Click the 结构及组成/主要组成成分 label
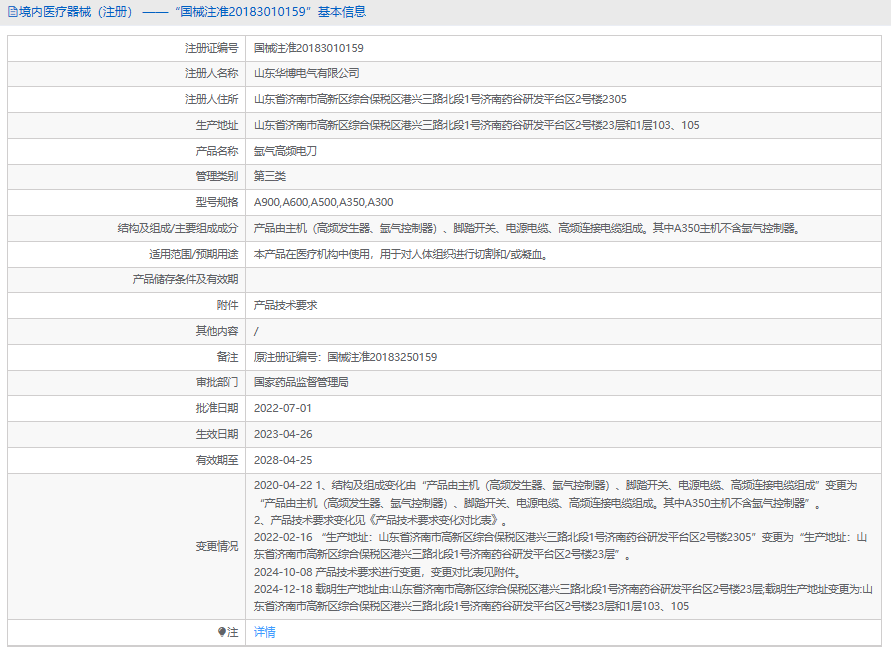891x650 pixels. pyautogui.click(x=178, y=228)
